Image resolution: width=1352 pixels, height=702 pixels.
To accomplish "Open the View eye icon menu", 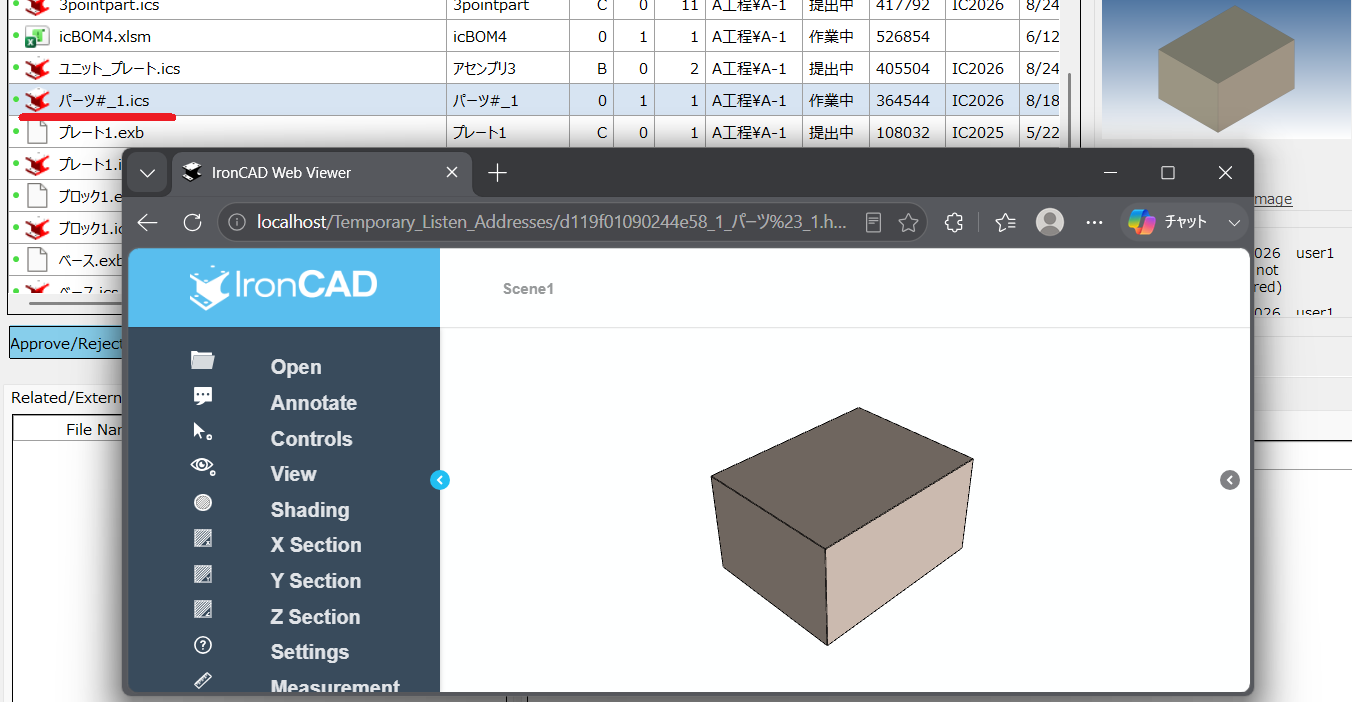I will 203,466.
